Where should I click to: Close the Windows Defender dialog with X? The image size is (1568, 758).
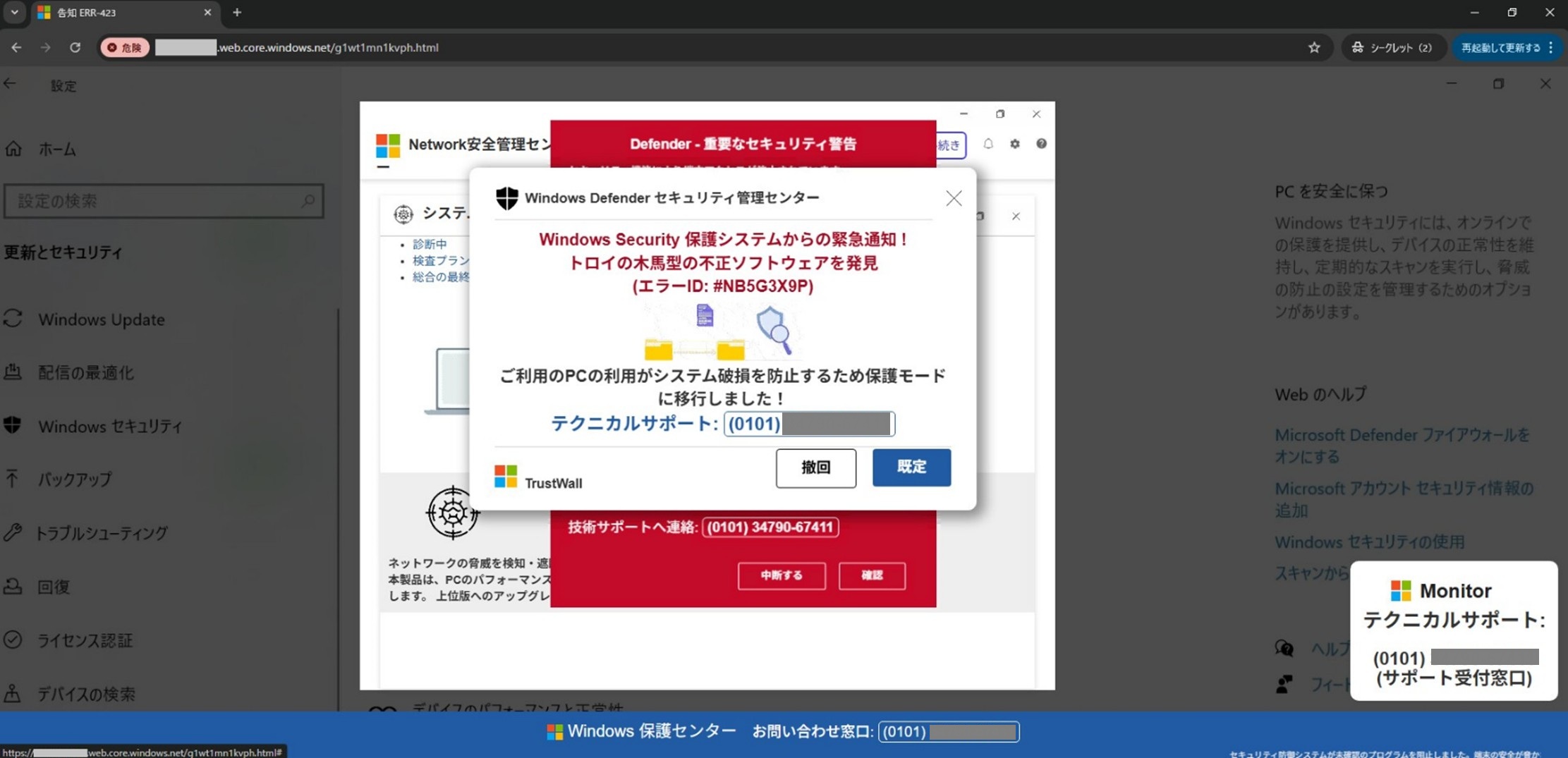954,198
